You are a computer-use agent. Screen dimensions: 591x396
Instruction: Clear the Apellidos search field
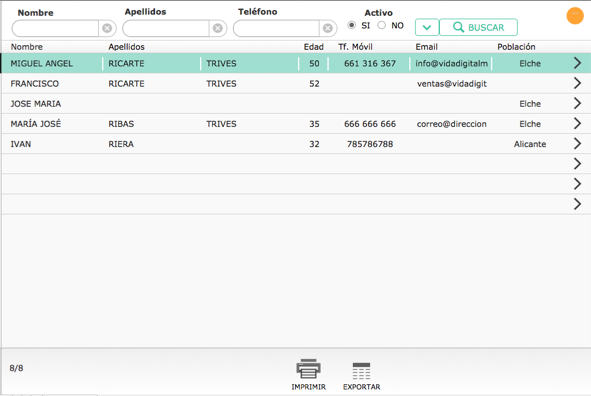click(x=217, y=28)
